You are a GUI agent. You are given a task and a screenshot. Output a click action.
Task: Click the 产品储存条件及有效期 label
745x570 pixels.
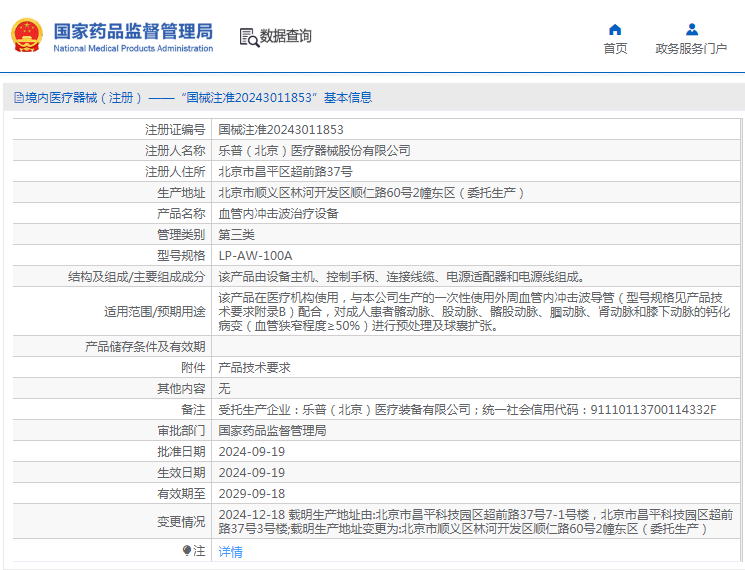(x=145, y=347)
